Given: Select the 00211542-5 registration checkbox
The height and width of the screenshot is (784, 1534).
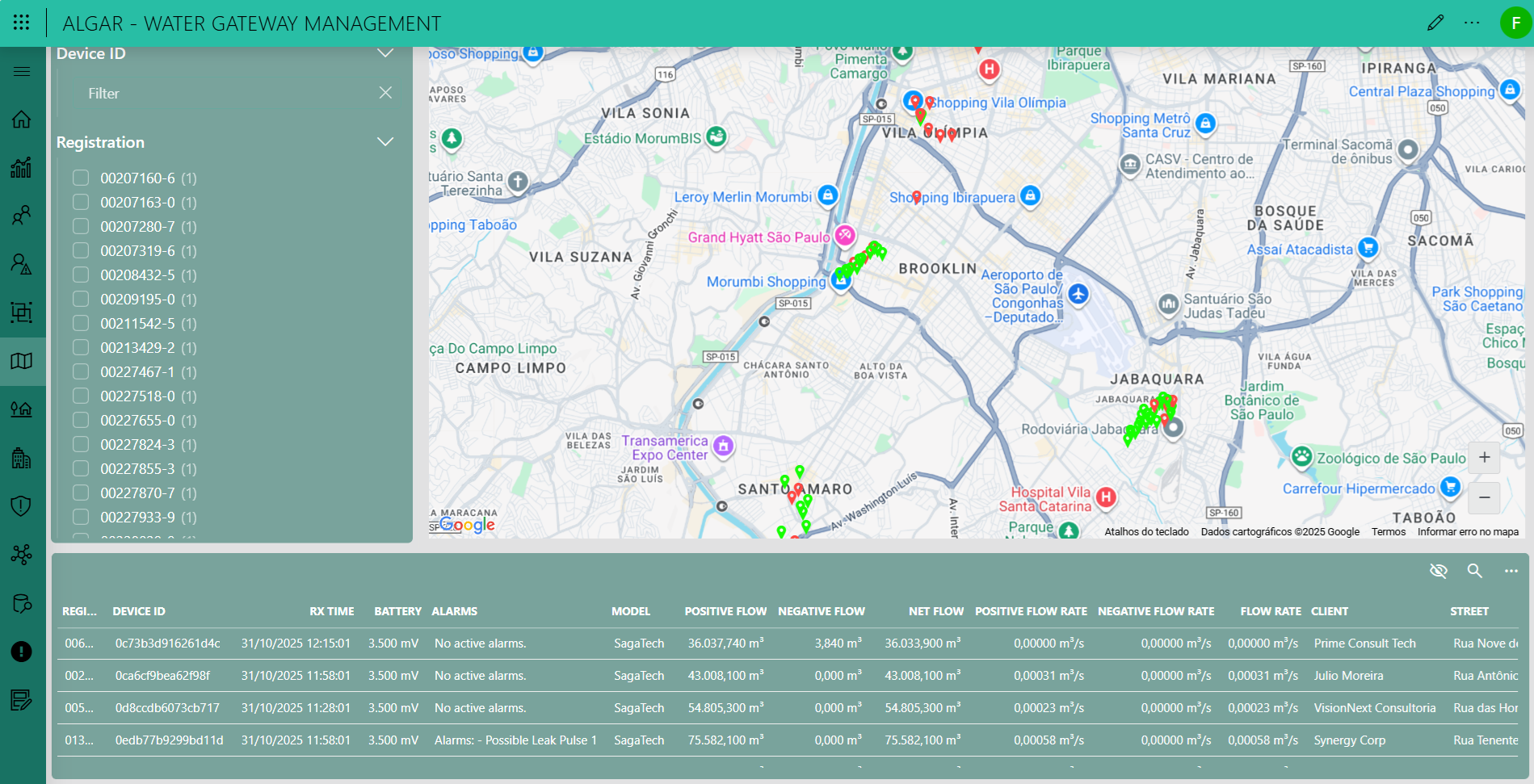Looking at the screenshot, I should [81, 323].
